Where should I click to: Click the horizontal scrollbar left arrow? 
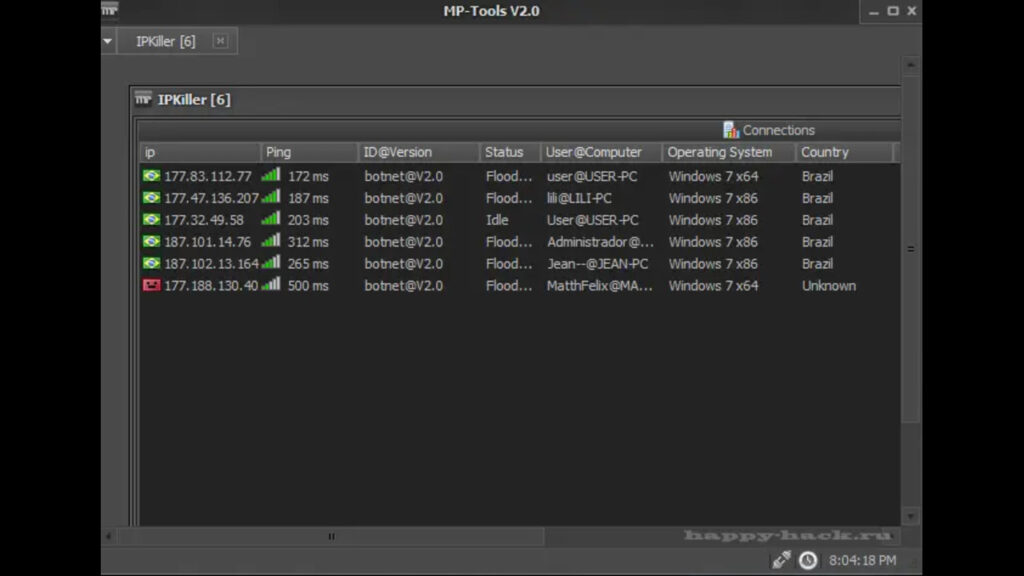(108, 536)
